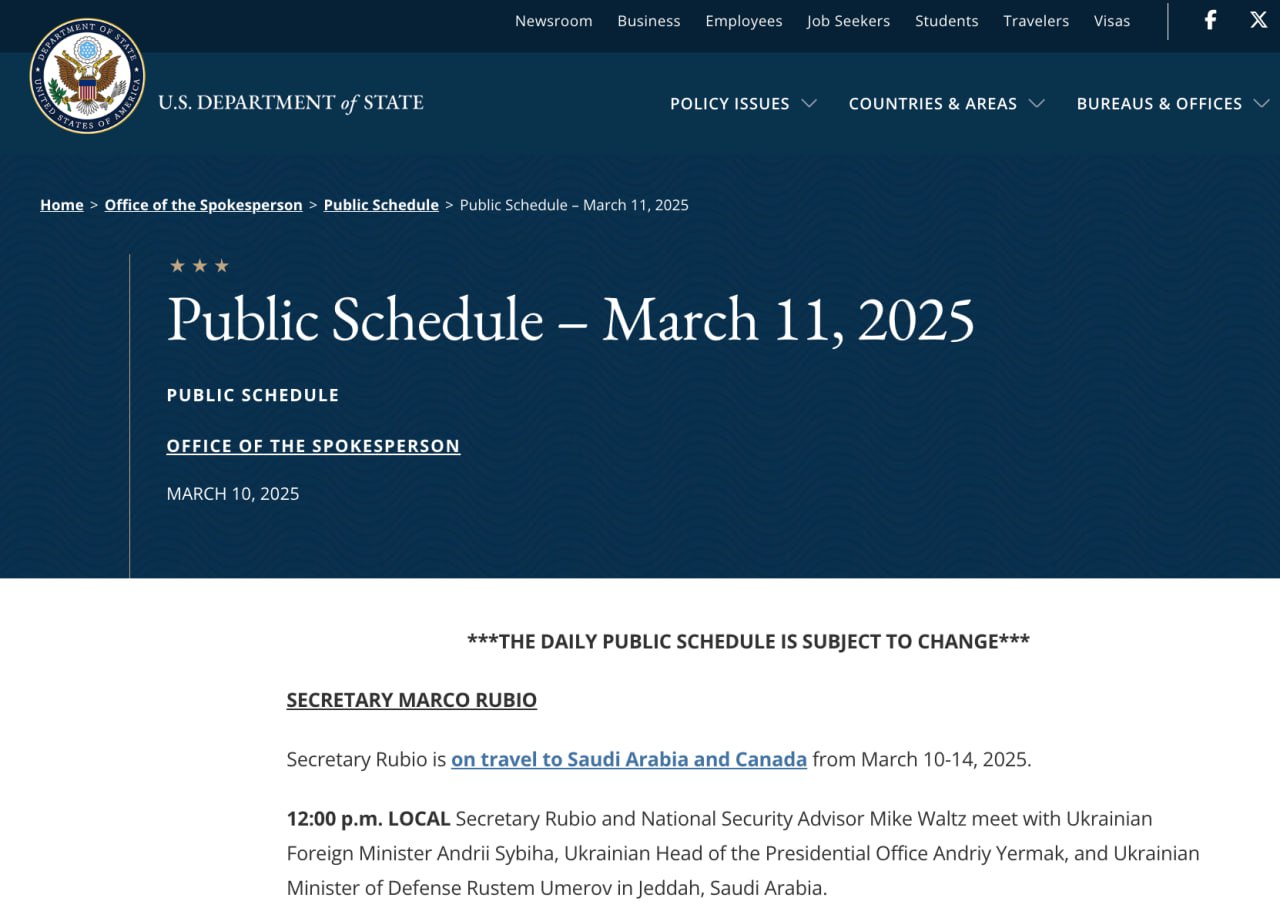Click the Policy Issues menu label
This screenshot has width=1280, height=918.
(x=729, y=104)
